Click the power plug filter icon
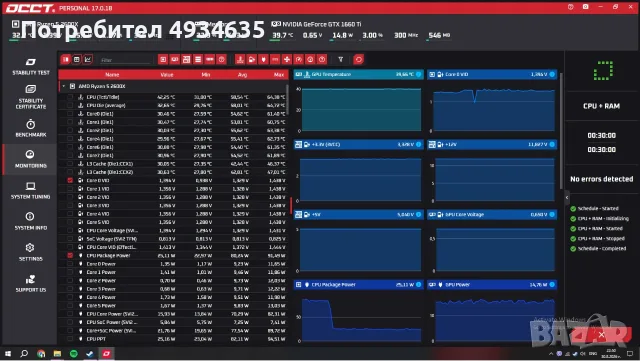640x361 pixels. tap(264, 60)
